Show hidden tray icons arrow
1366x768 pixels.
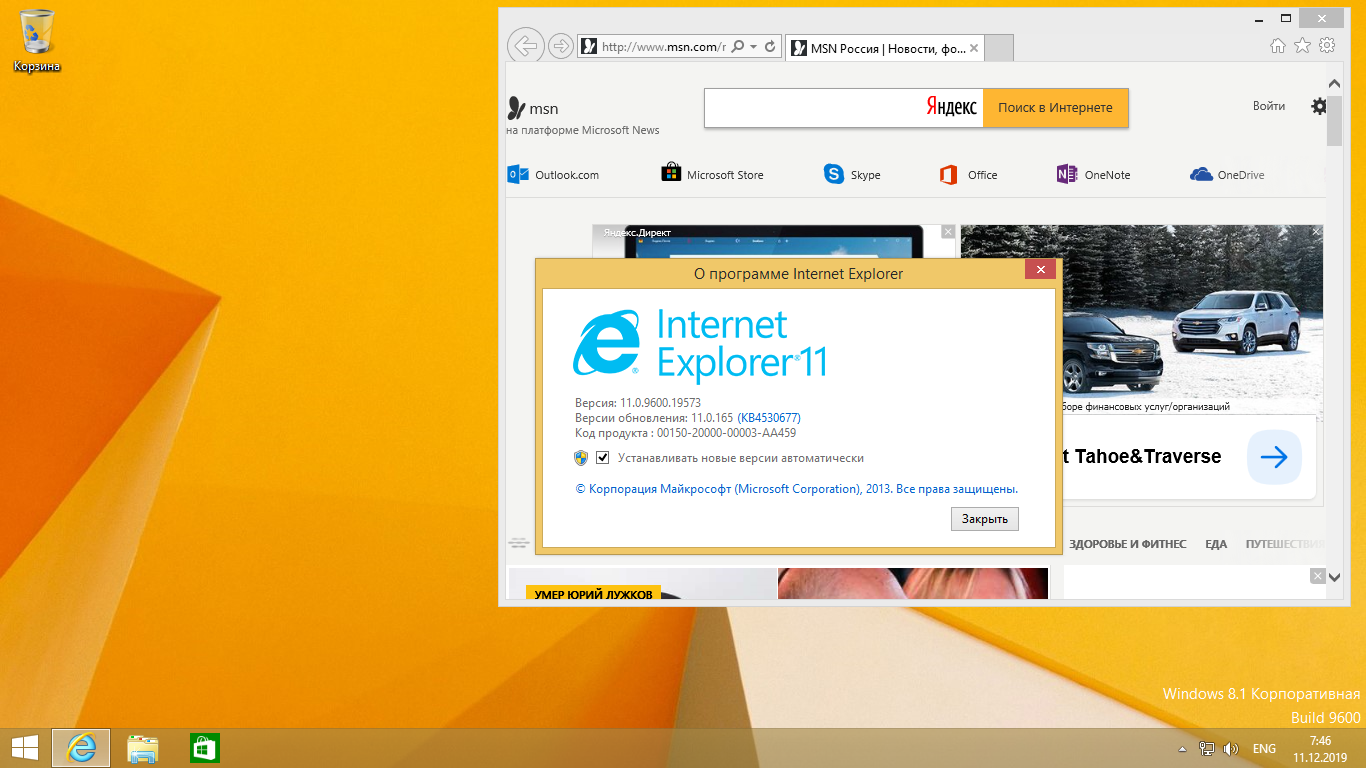(x=1182, y=749)
